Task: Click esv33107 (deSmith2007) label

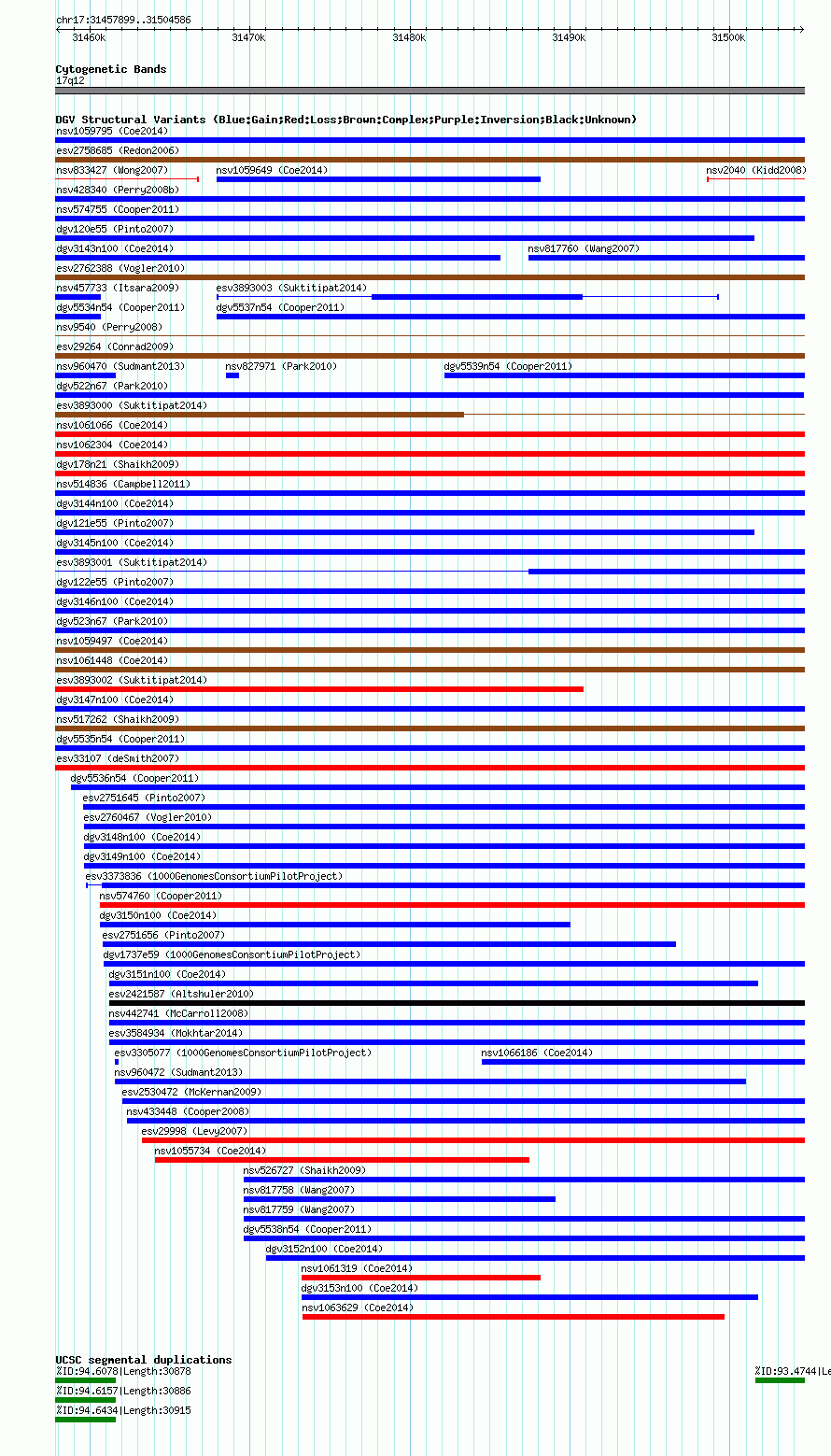Action: [118, 758]
